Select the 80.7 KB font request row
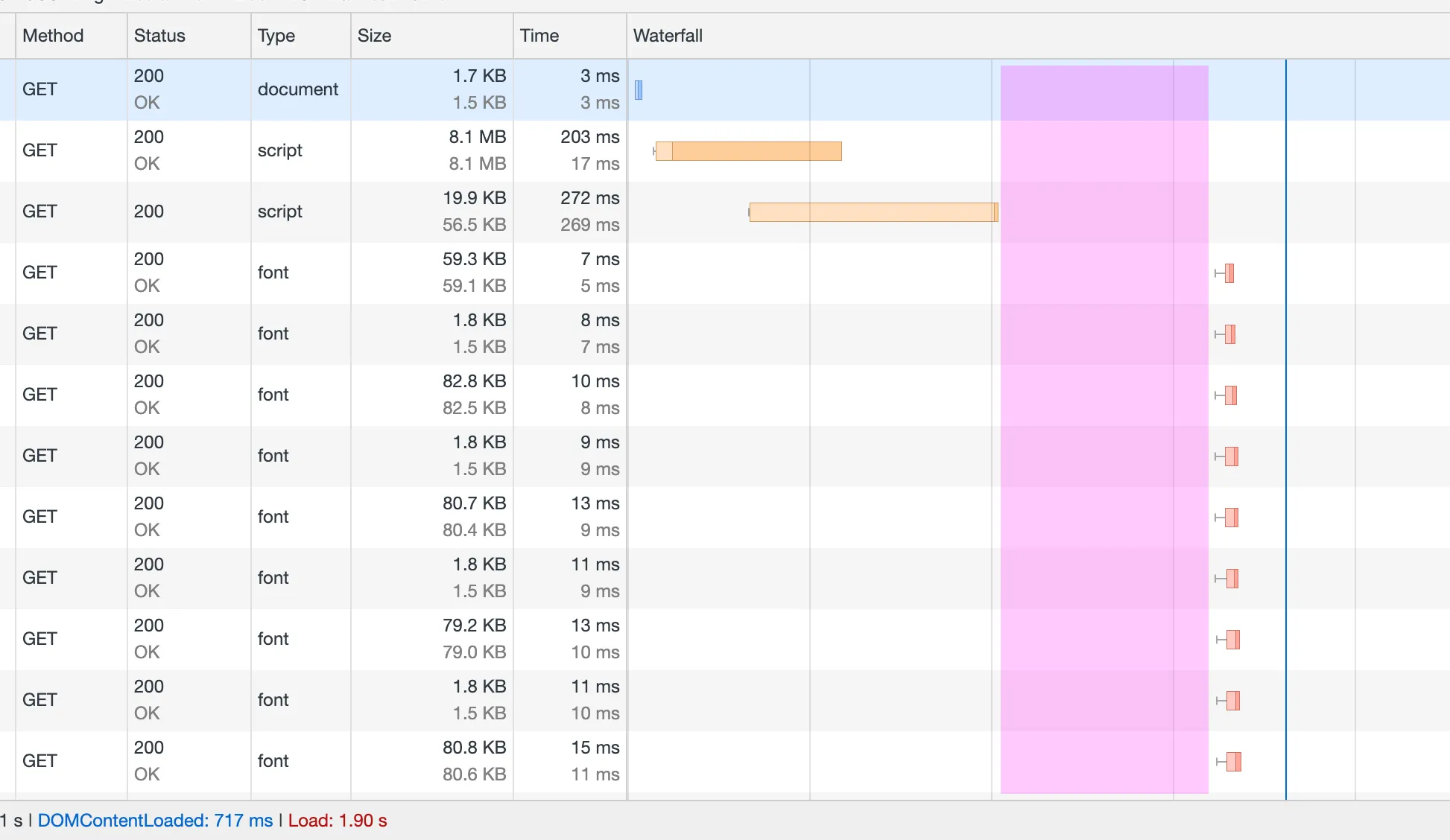Screen dimensions: 1450x840 click(298, 517)
